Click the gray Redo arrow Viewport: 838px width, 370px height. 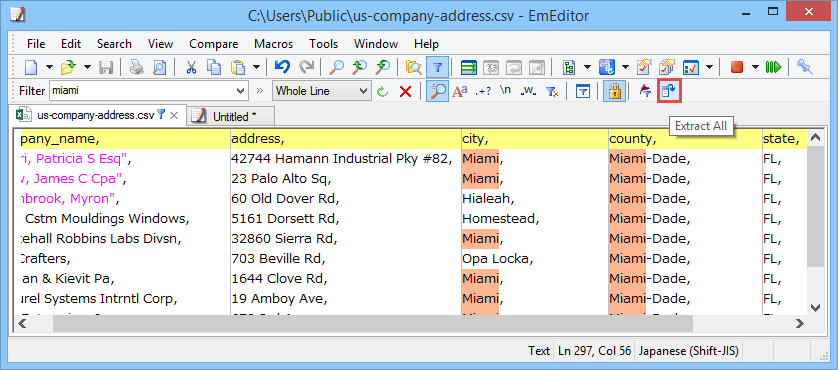pos(306,67)
